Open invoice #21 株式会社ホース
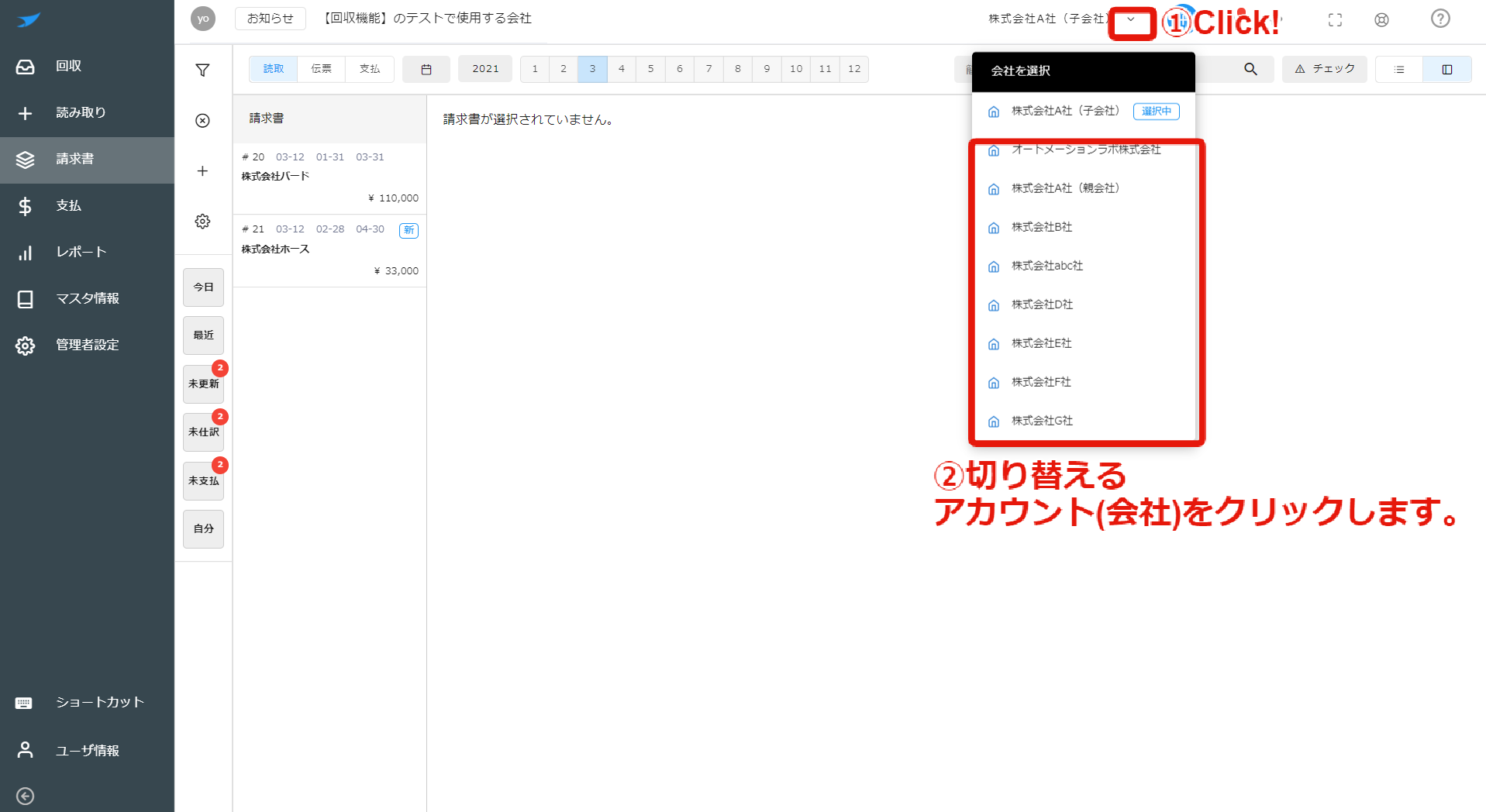The width and height of the screenshot is (1486, 812). click(329, 251)
